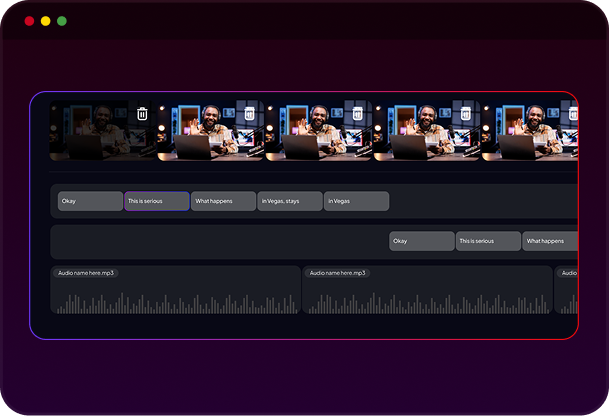Select 'This is serious' in second subtitle track
The width and height of the screenshot is (609, 416).
click(x=489, y=241)
